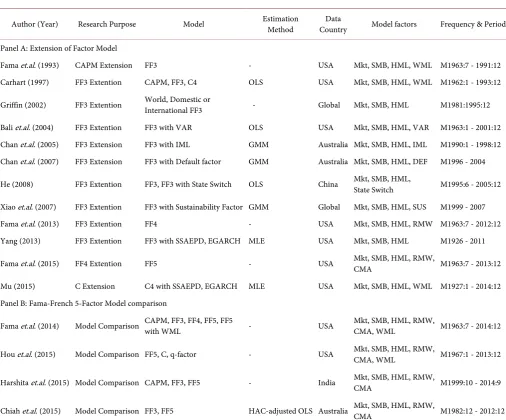
Task: Click 'C4 with SSAEPD, EGARCH' model cell
Action: click(191, 286)
